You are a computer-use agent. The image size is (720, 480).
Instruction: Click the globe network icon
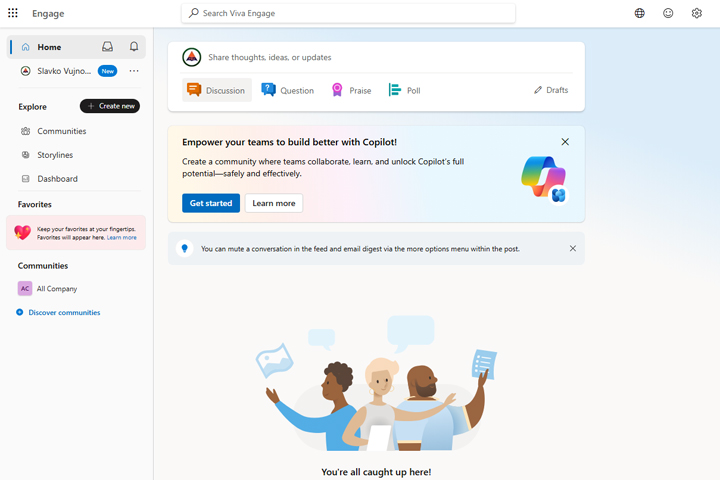[639, 13]
